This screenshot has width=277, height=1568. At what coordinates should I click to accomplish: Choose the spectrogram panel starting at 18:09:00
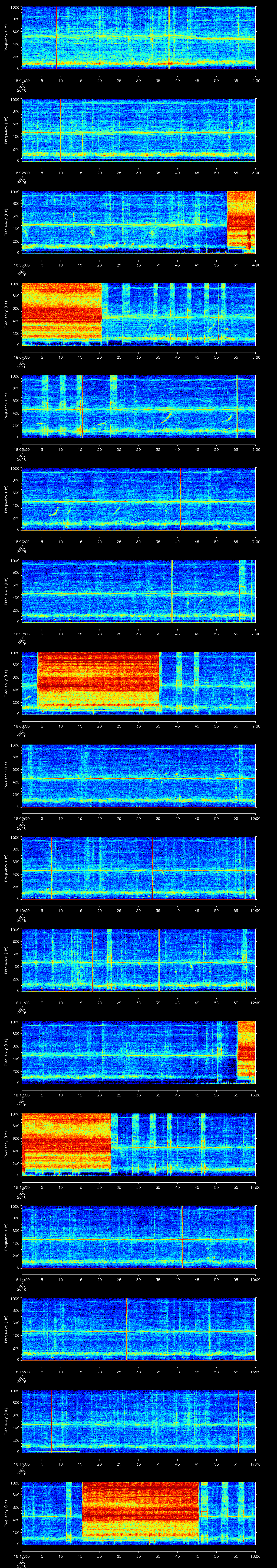tap(138, 775)
